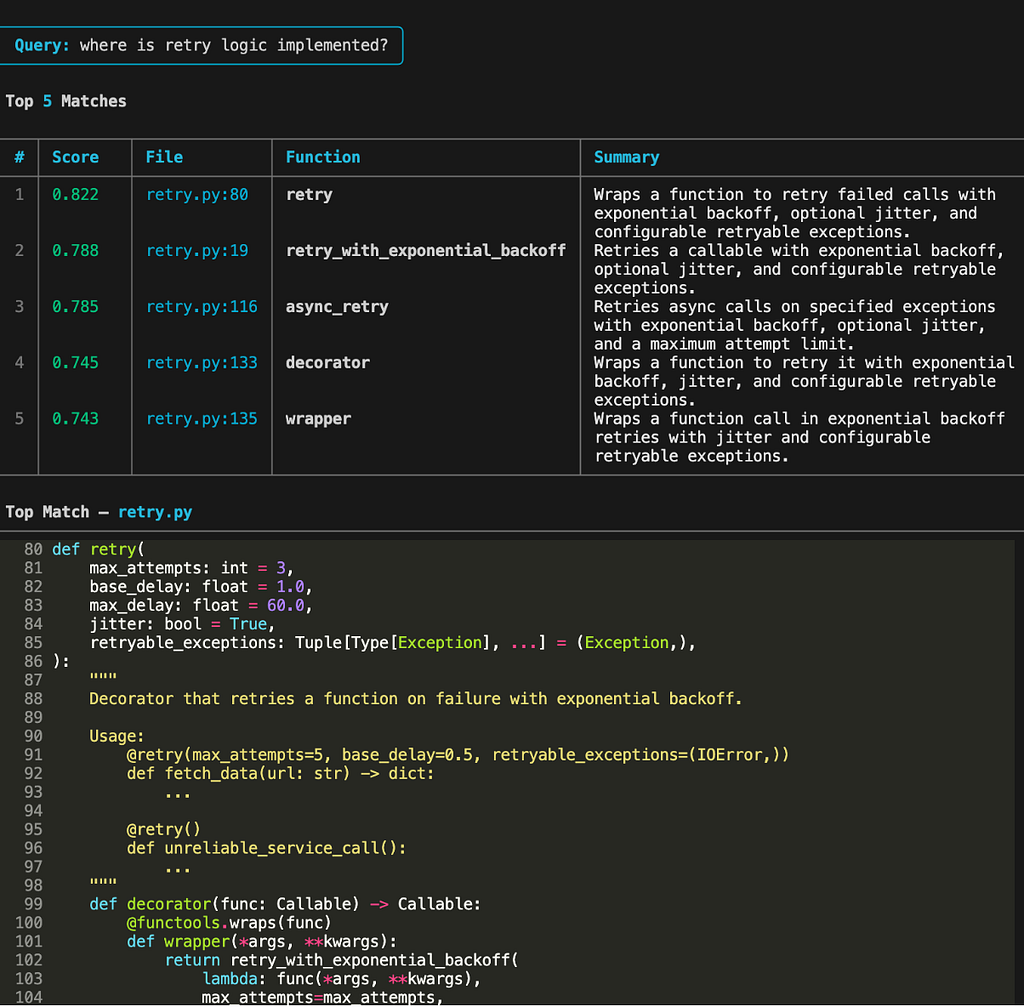Image resolution: width=1024 pixels, height=1007 pixels.
Task: Click 'Usage:' on line 90
Action: pyautogui.click(x=117, y=737)
